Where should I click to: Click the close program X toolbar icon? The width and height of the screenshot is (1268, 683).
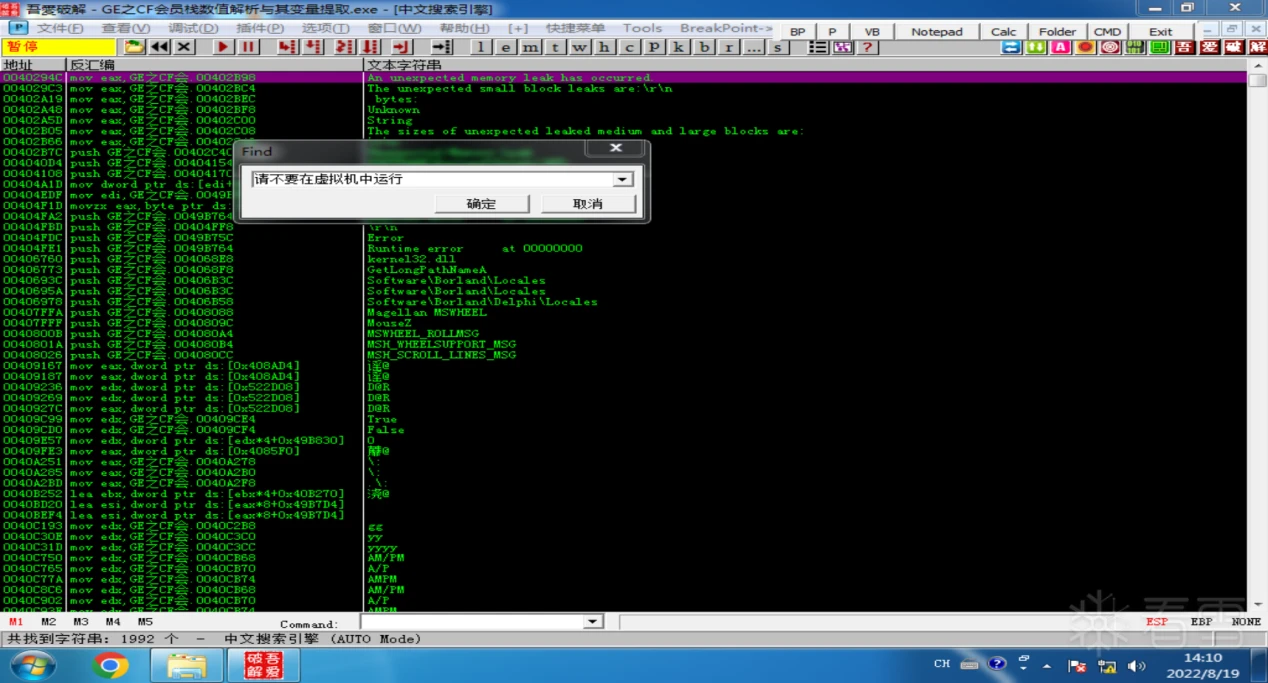pos(184,47)
